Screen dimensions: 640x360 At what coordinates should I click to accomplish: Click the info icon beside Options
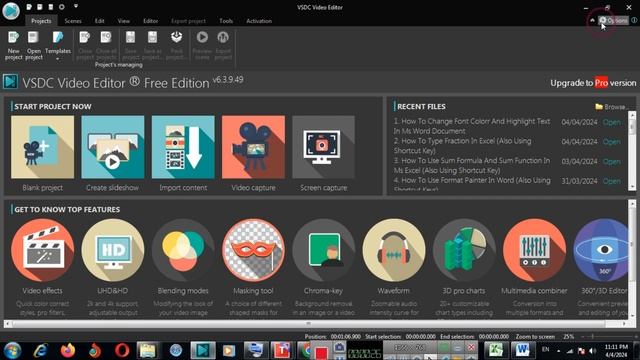tap(634, 20)
